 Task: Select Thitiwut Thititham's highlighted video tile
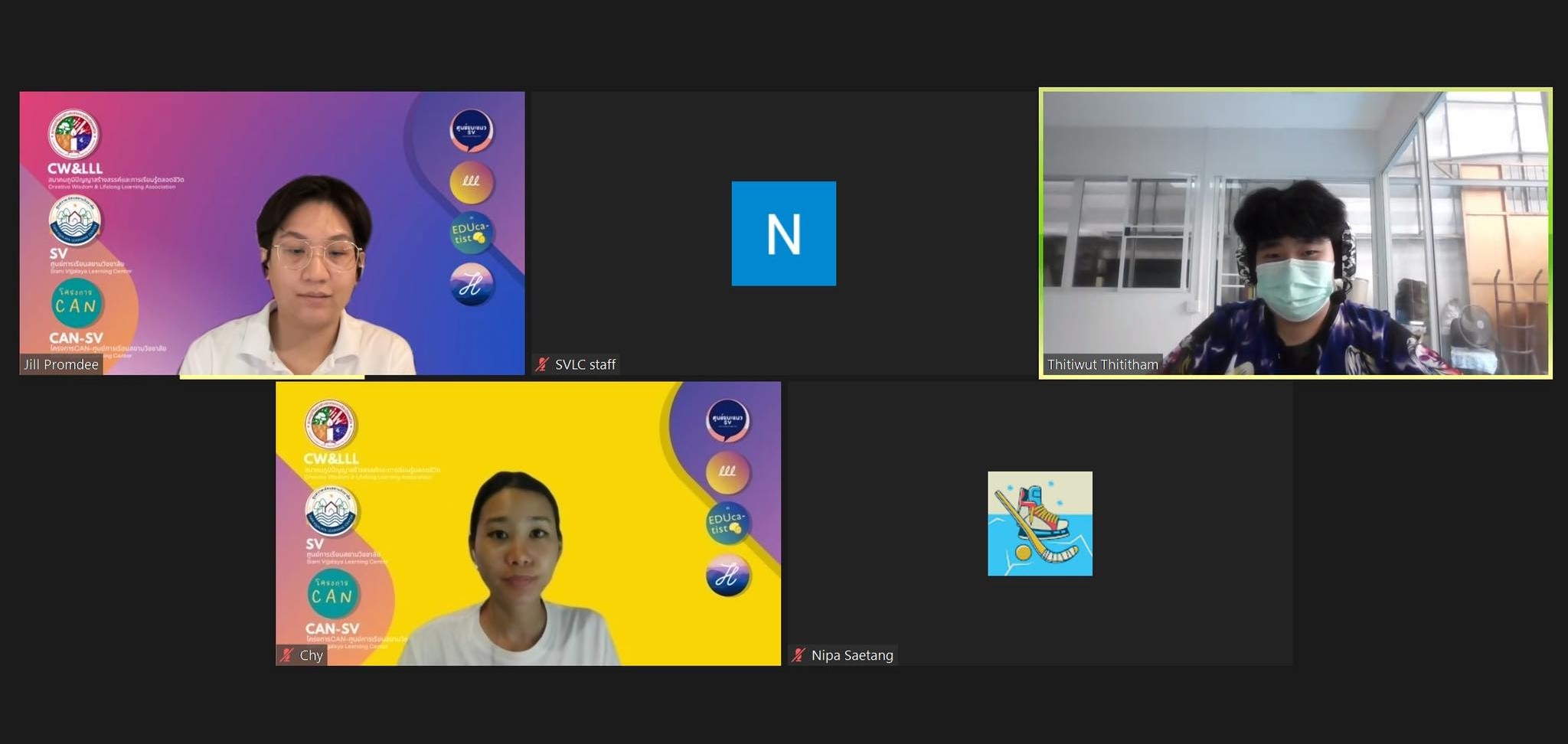point(1295,233)
